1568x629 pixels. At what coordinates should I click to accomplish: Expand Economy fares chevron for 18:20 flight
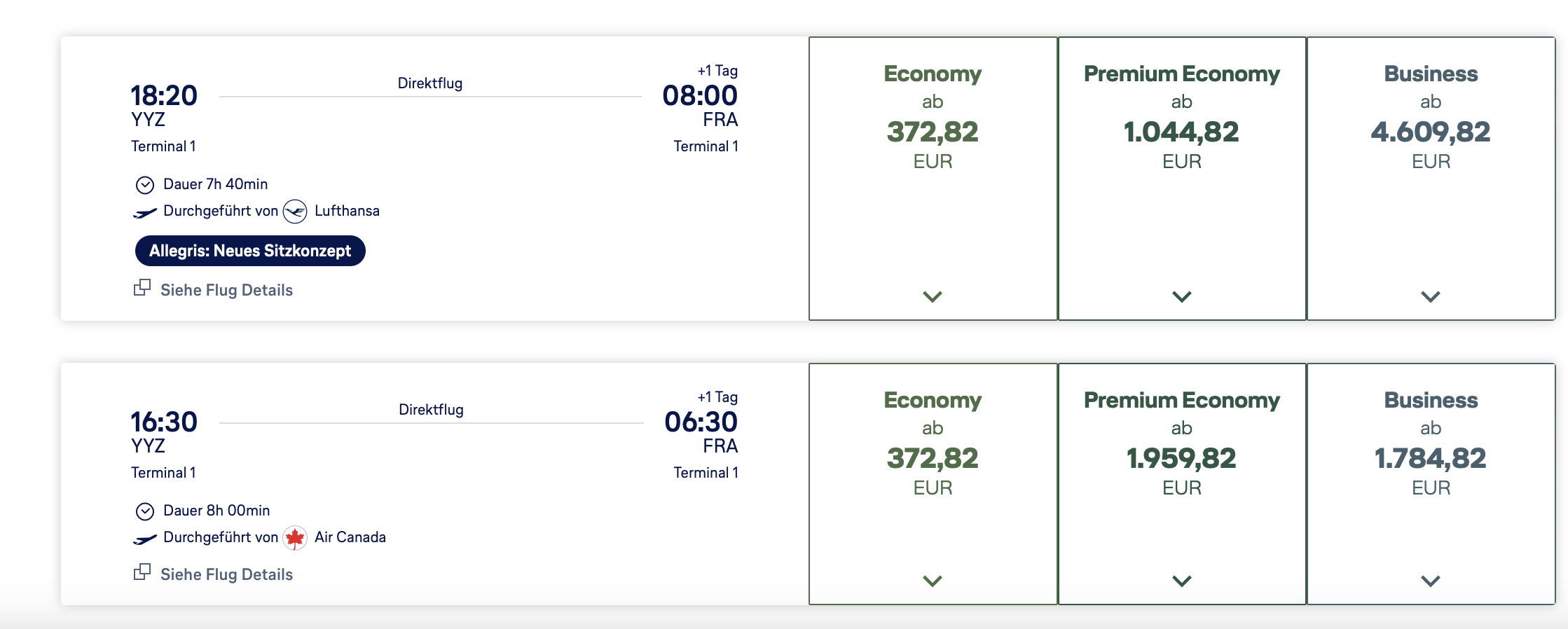click(933, 297)
